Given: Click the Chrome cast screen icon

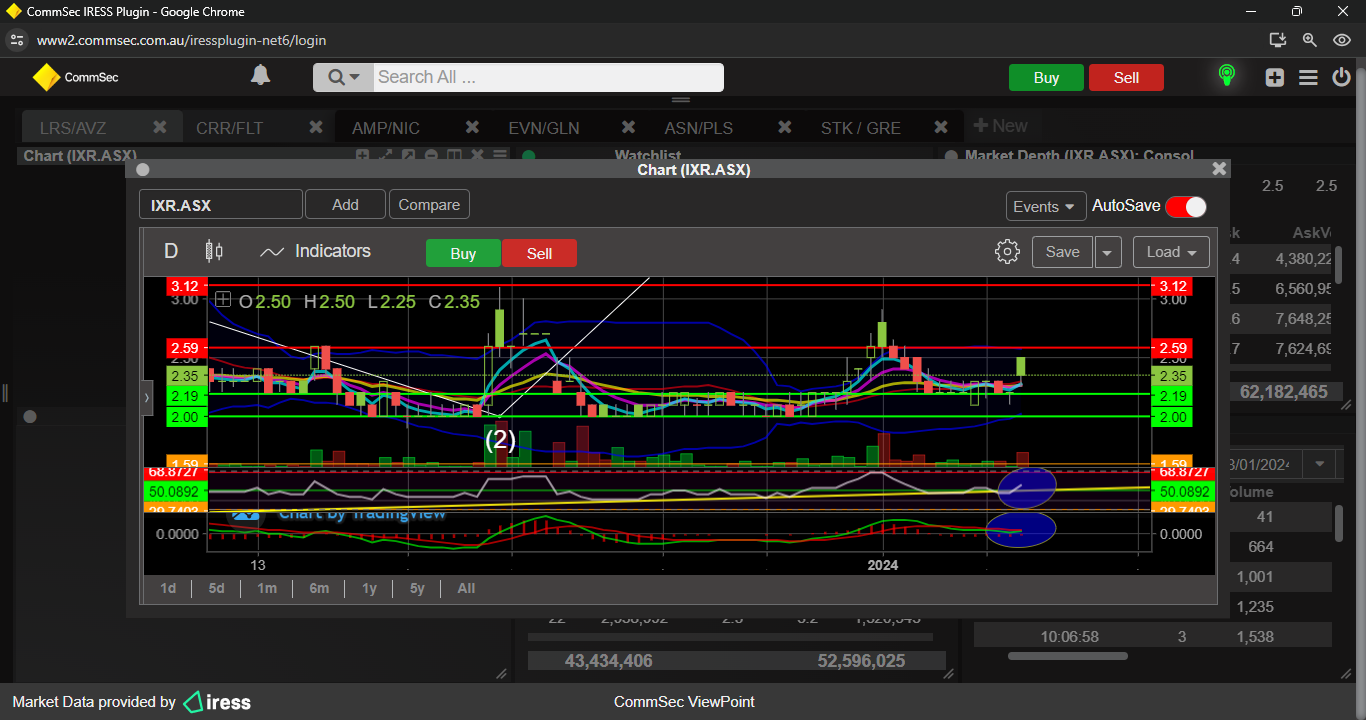Looking at the screenshot, I should 1277,40.
